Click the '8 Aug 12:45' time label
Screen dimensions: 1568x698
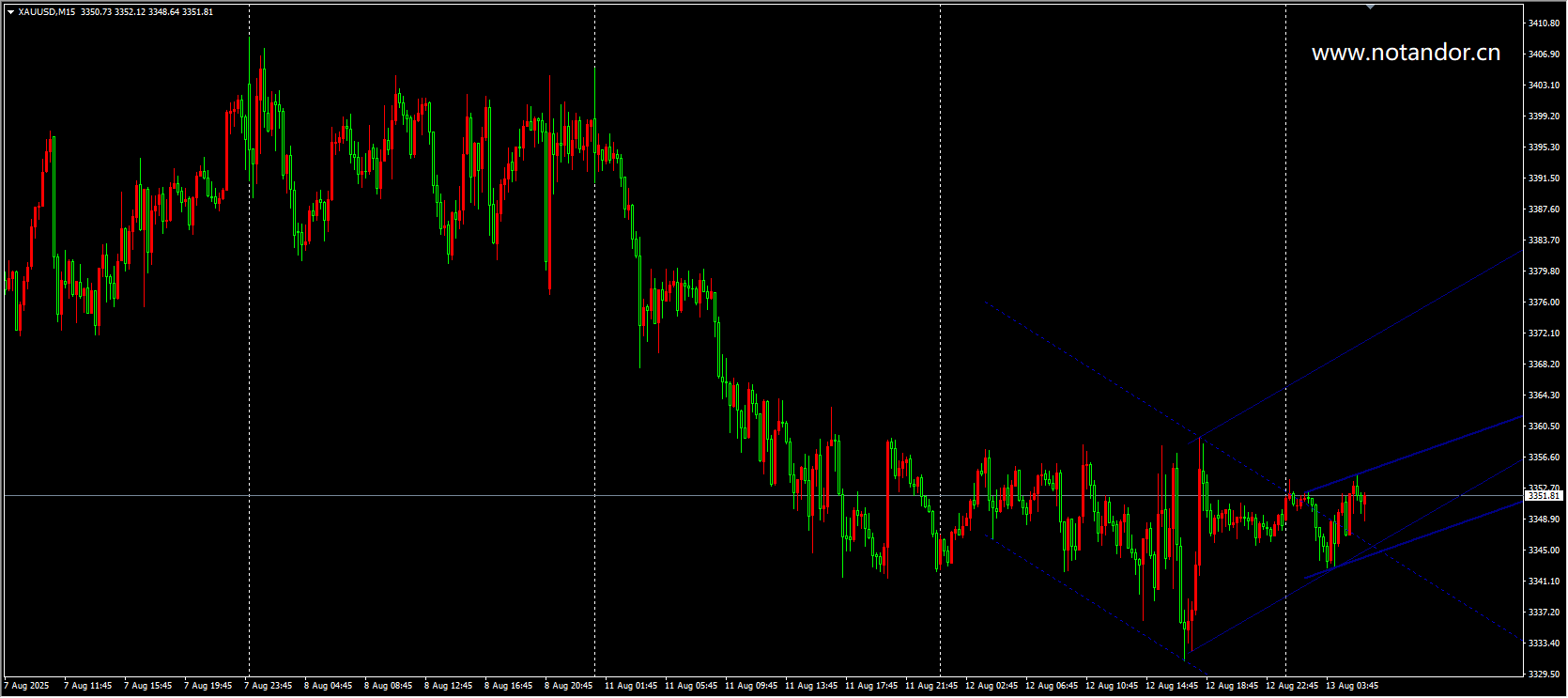click(448, 686)
